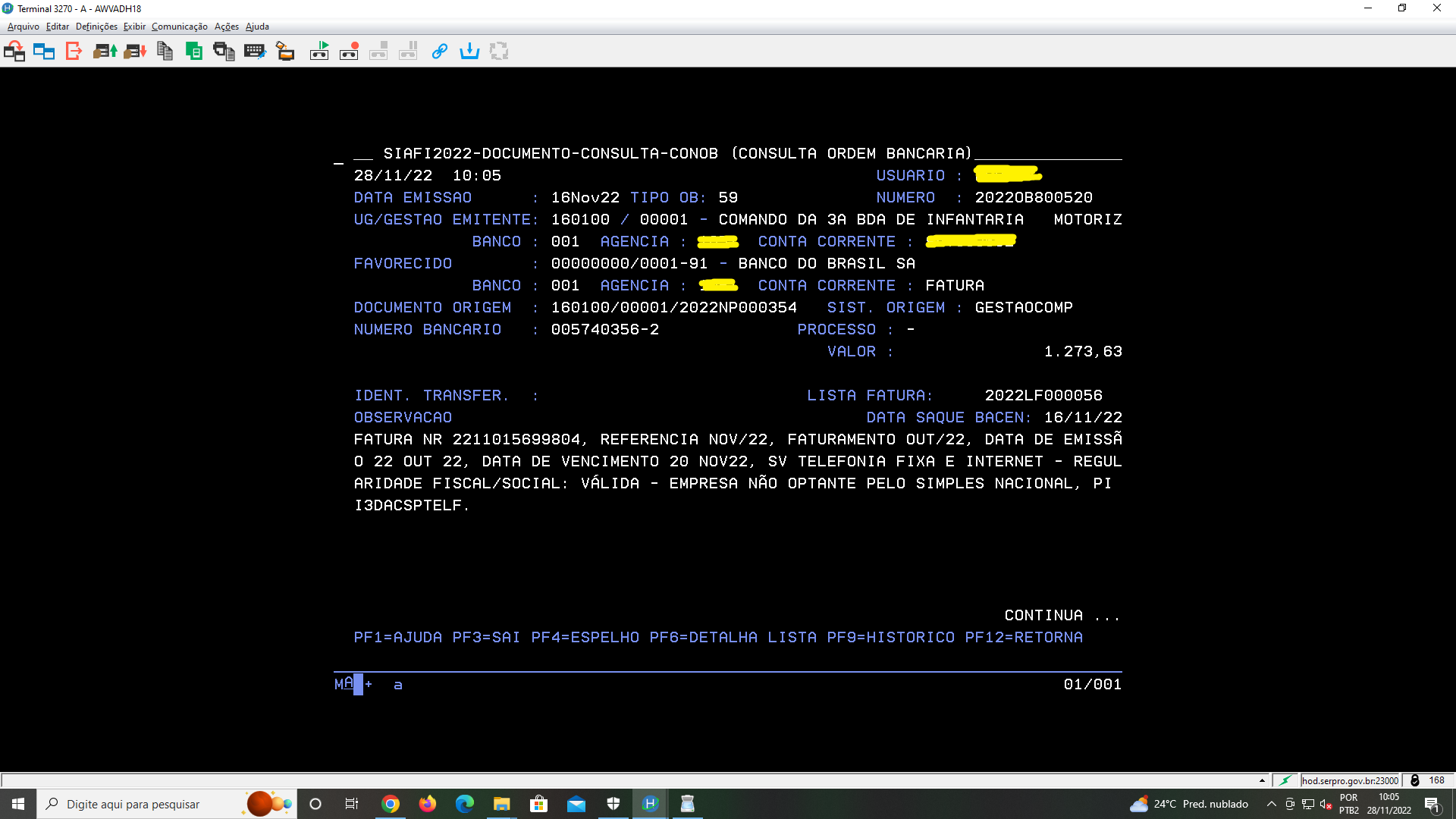Open the display color settings icon
This screenshot has width=1456, height=819.
[x=285, y=52]
